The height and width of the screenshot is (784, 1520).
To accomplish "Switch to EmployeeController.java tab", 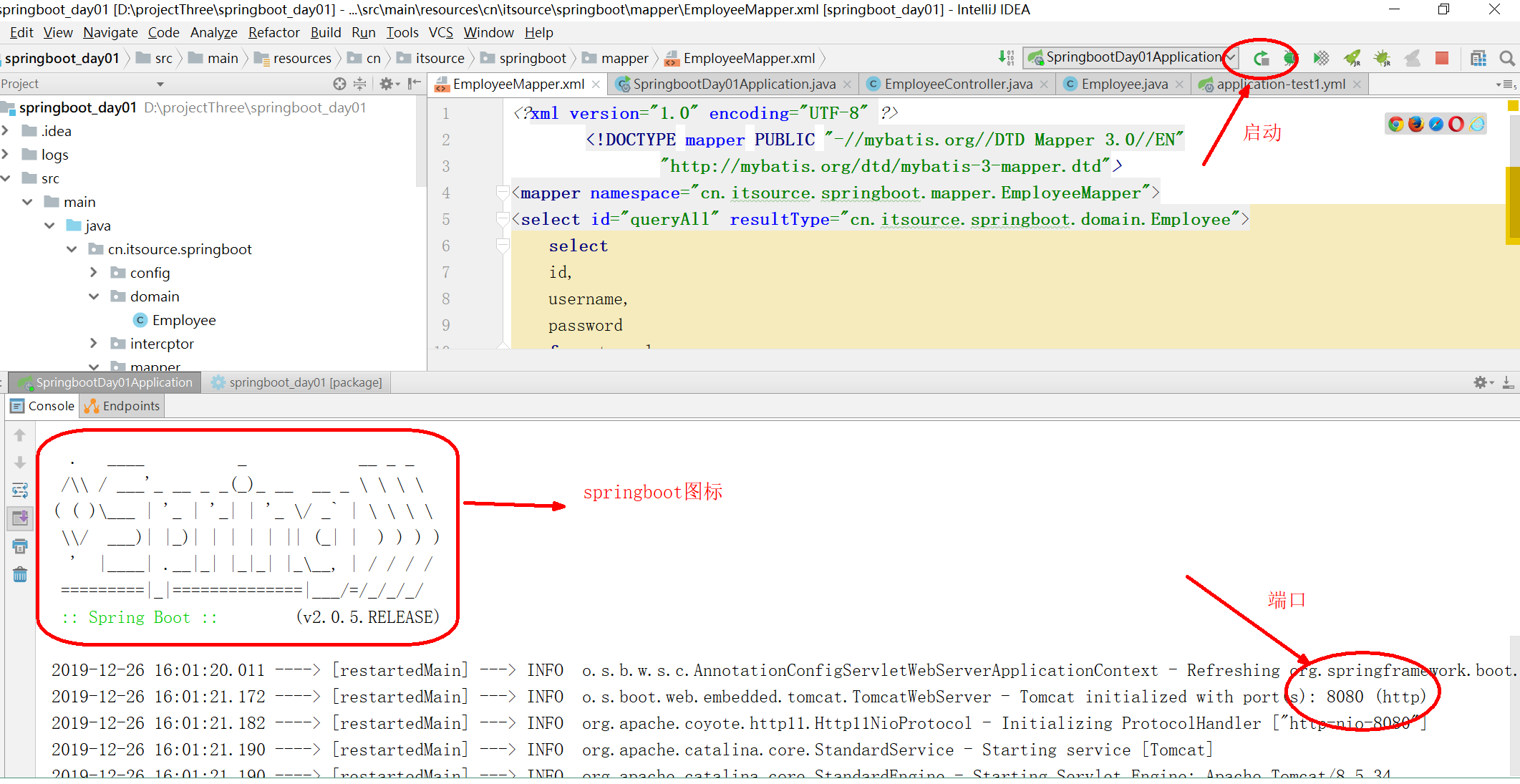I will click(x=957, y=84).
